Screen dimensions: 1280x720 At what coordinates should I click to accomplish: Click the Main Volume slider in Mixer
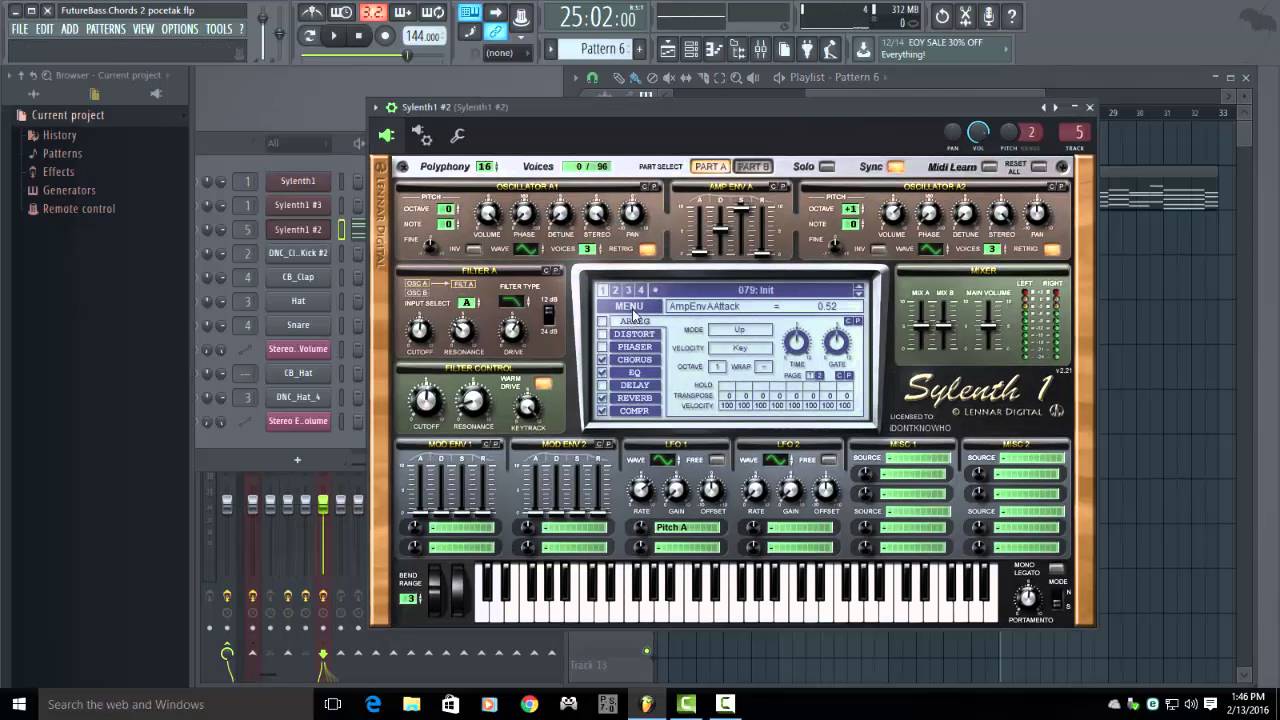[988, 327]
